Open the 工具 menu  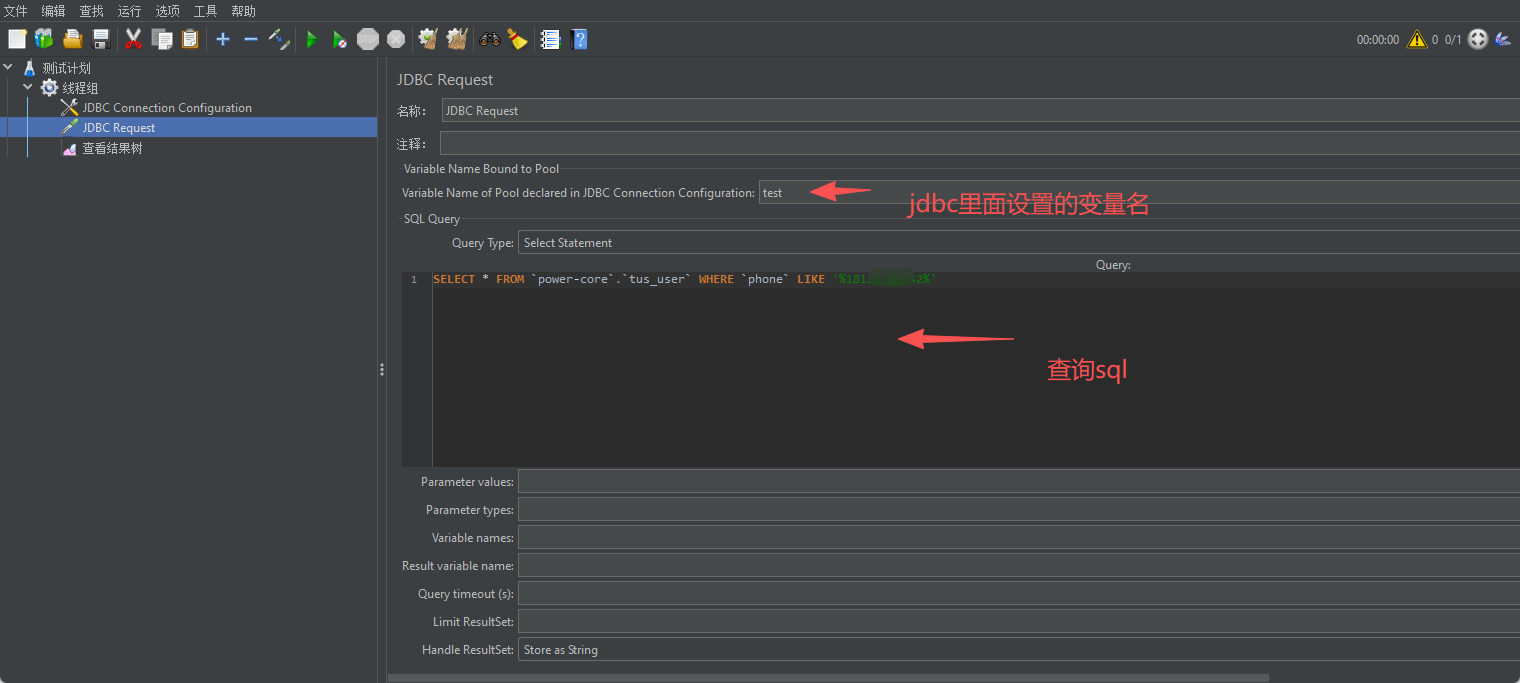coord(205,11)
